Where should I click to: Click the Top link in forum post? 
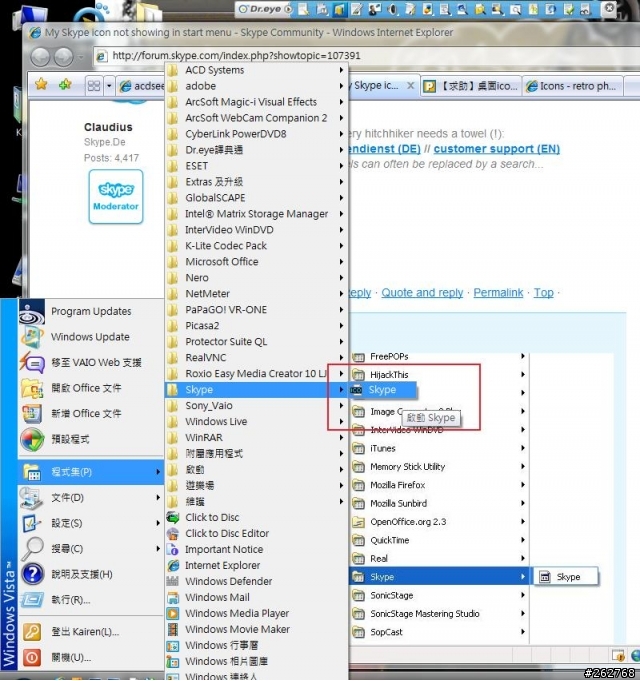[x=544, y=293]
